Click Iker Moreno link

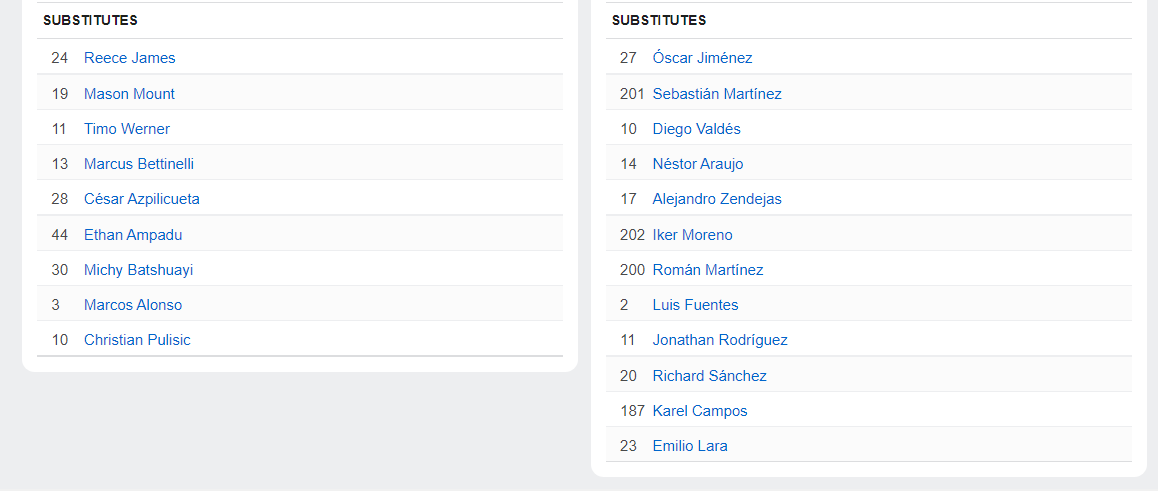692,235
